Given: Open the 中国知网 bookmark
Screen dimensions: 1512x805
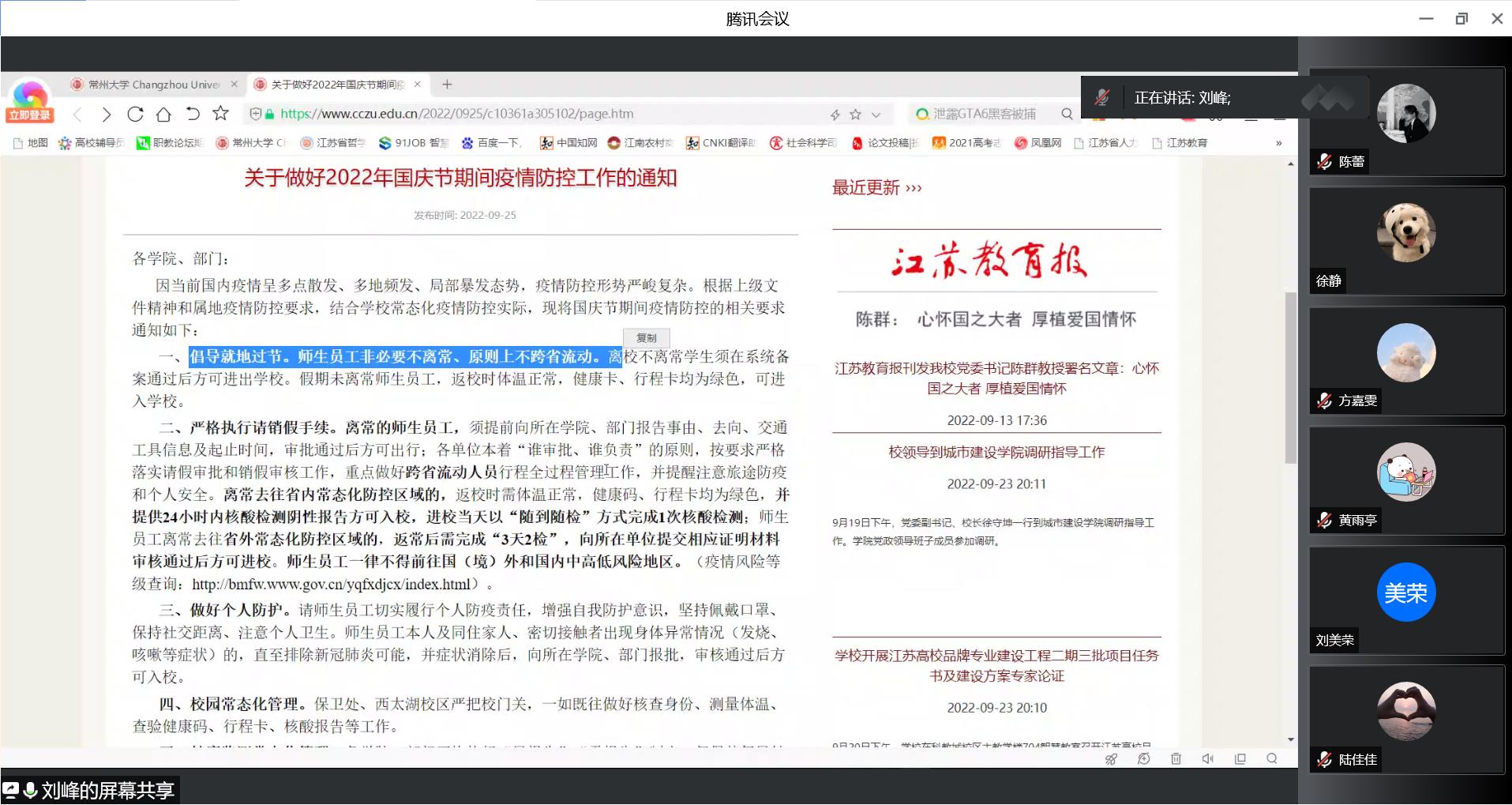Looking at the screenshot, I should (568, 143).
